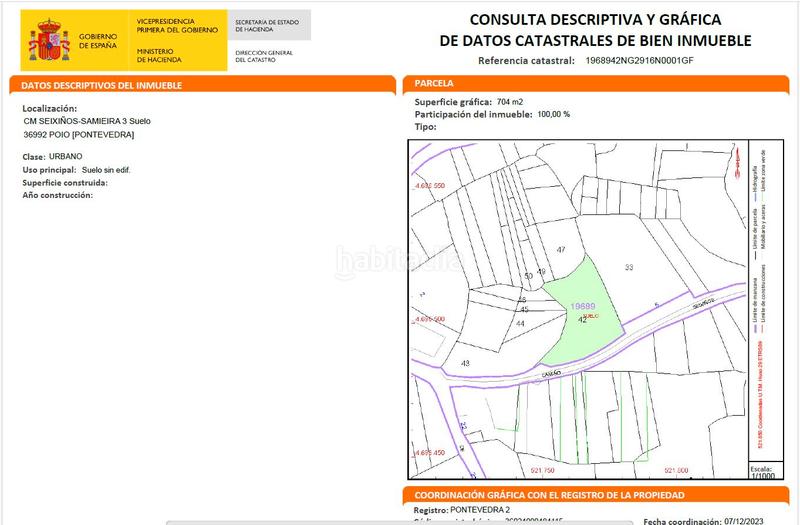Click the CM Seixiños-Samieira 3 address

(x=87, y=121)
